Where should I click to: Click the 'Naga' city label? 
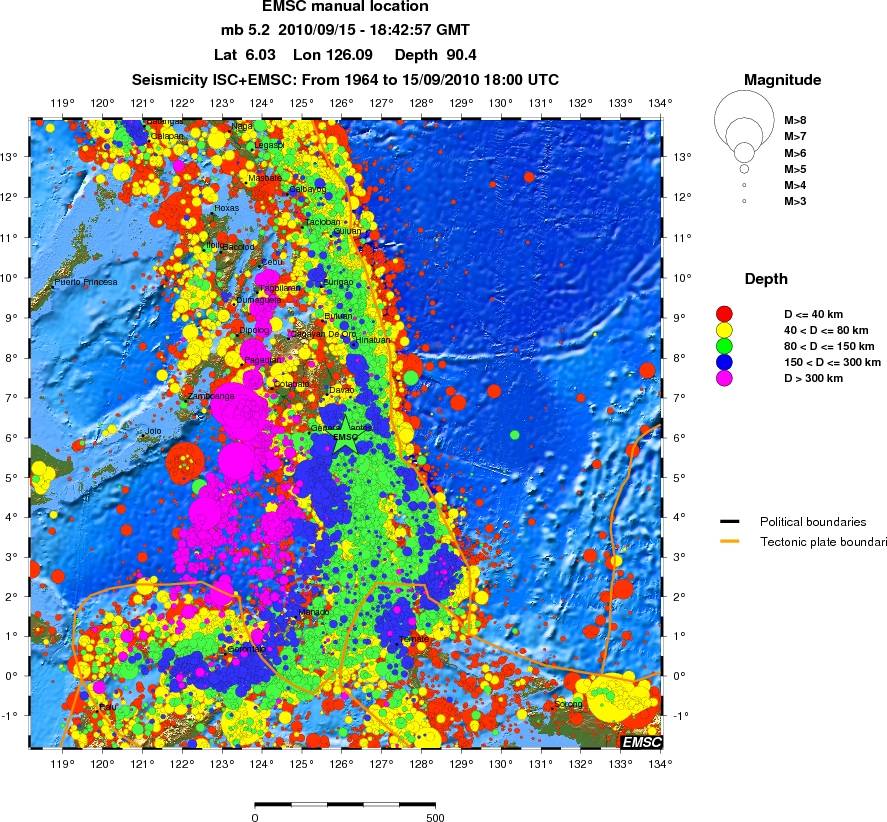point(242,126)
